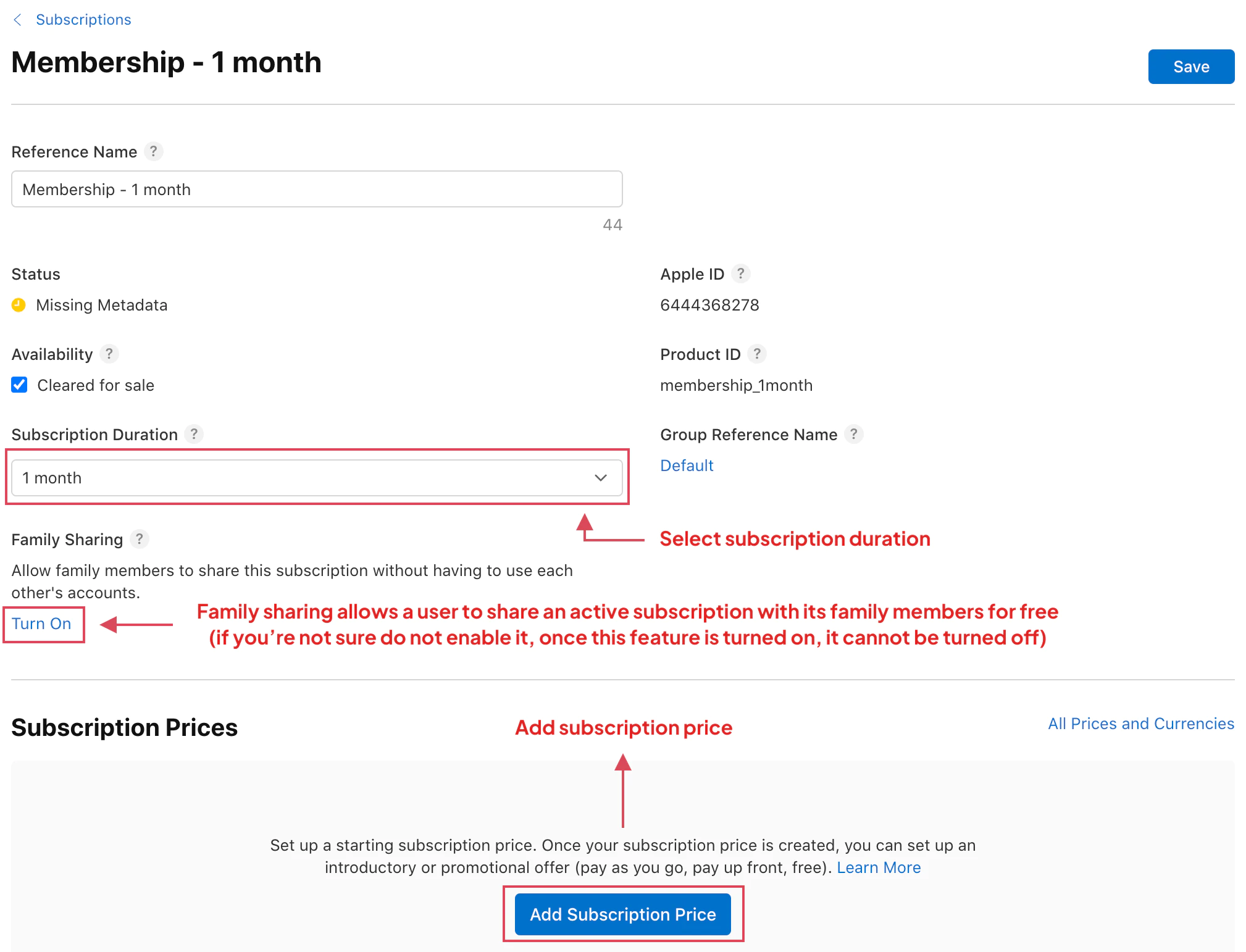Open the Availability help tooltip
The width and height of the screenshot is (1246, 952).
[109, 354]
